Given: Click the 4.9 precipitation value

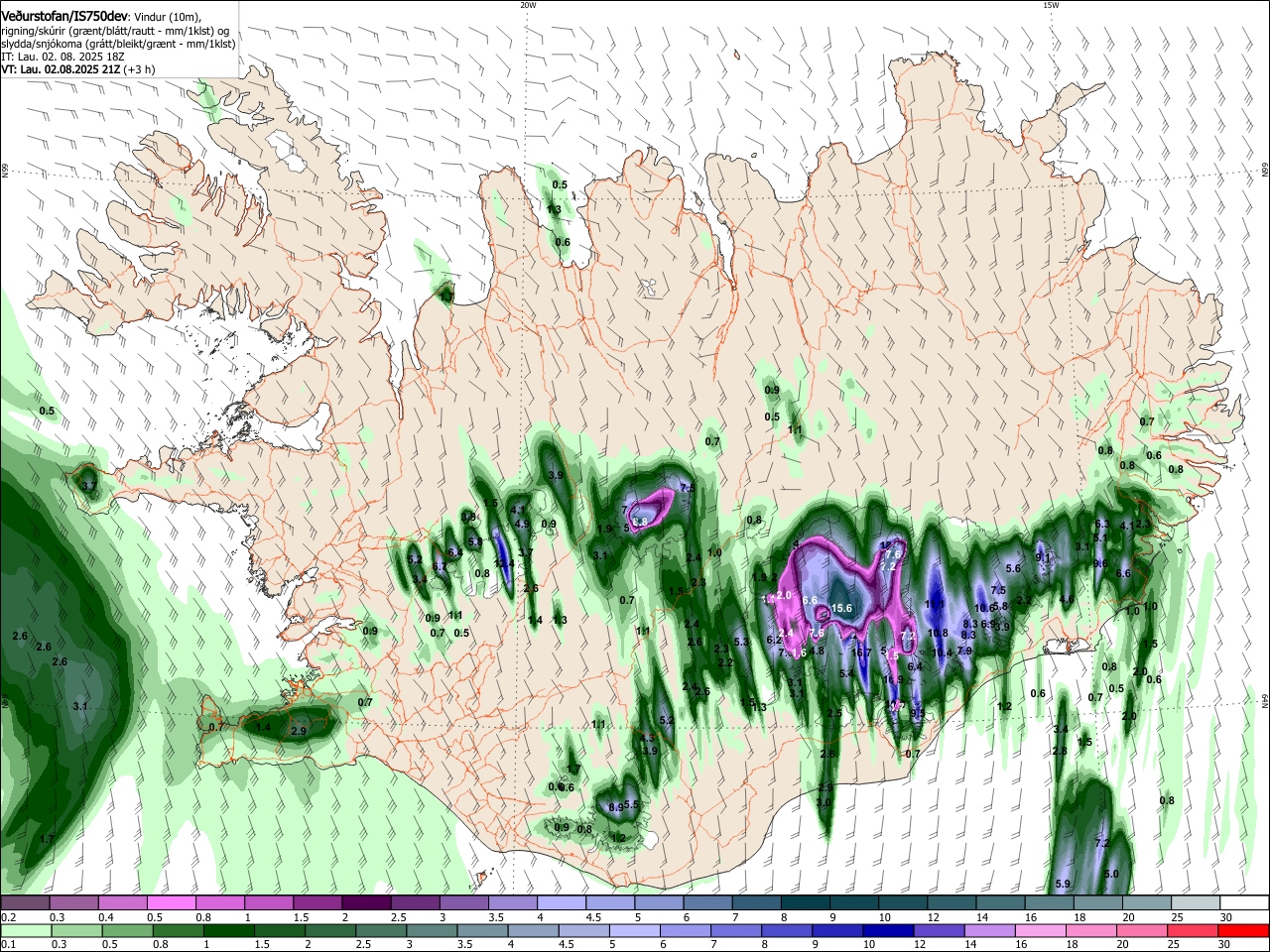Looking at the screenshot, I should [x=522, y=524].
